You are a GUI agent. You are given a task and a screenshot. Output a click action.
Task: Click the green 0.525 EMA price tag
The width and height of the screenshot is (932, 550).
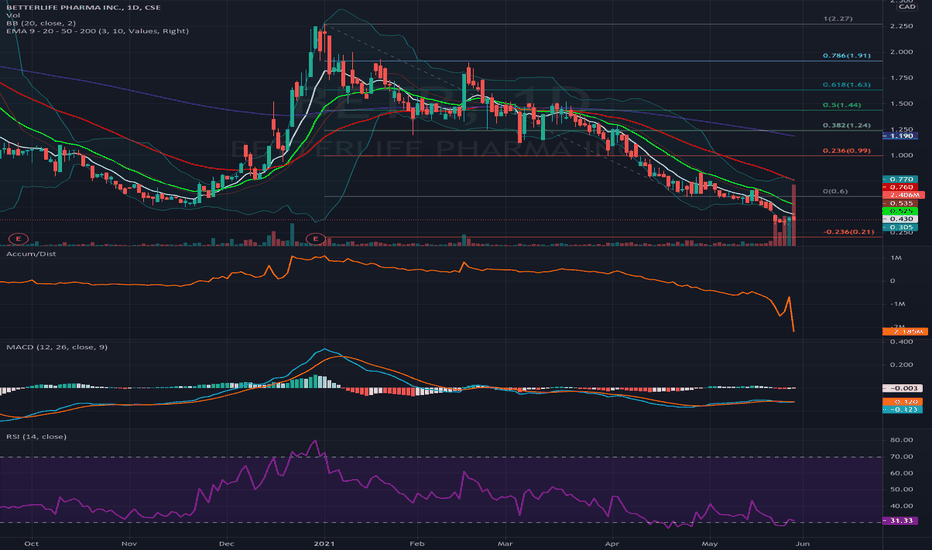point(900,211)
